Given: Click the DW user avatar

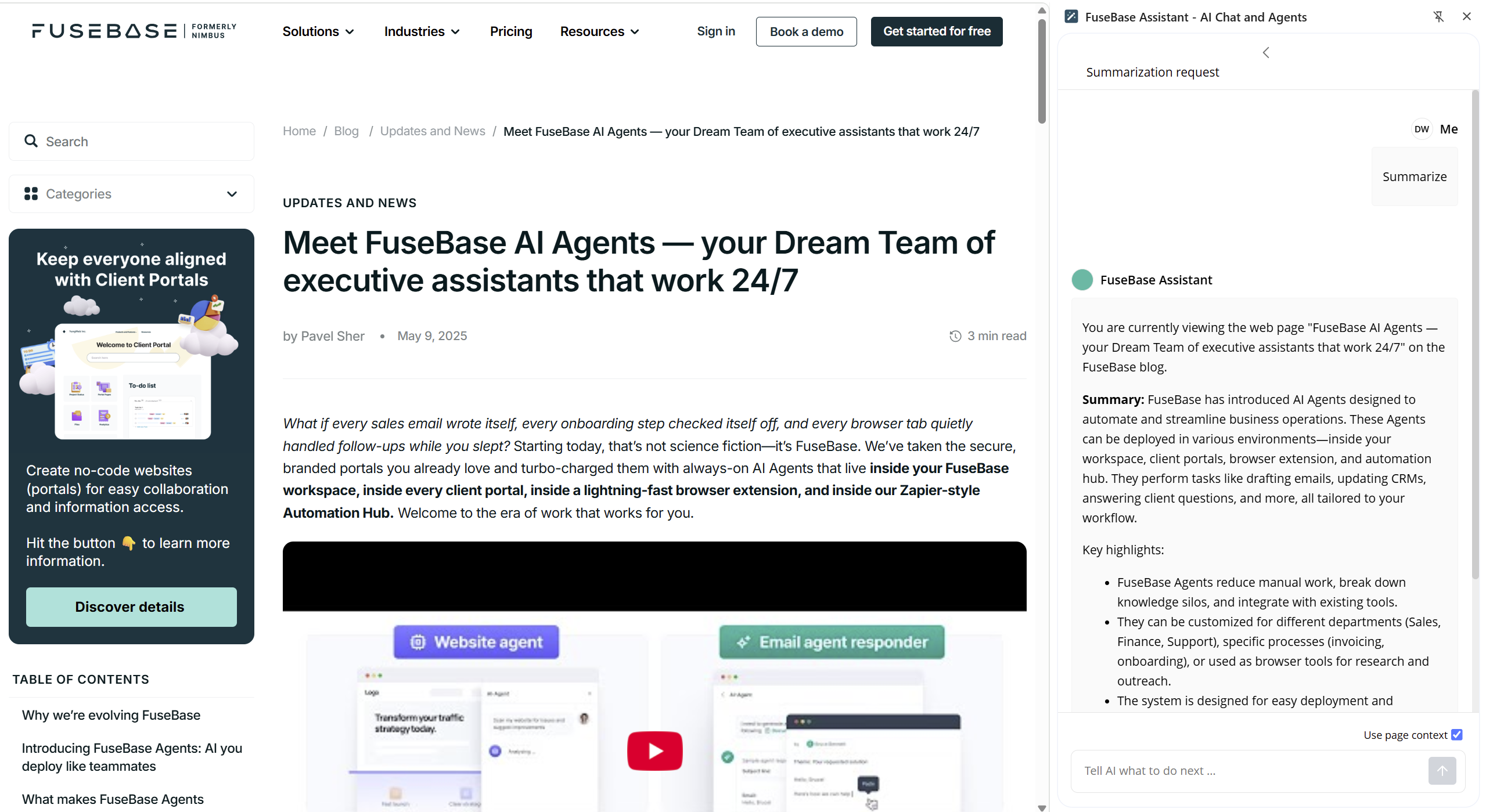Looking at the screenshot, I should 1422,129.
